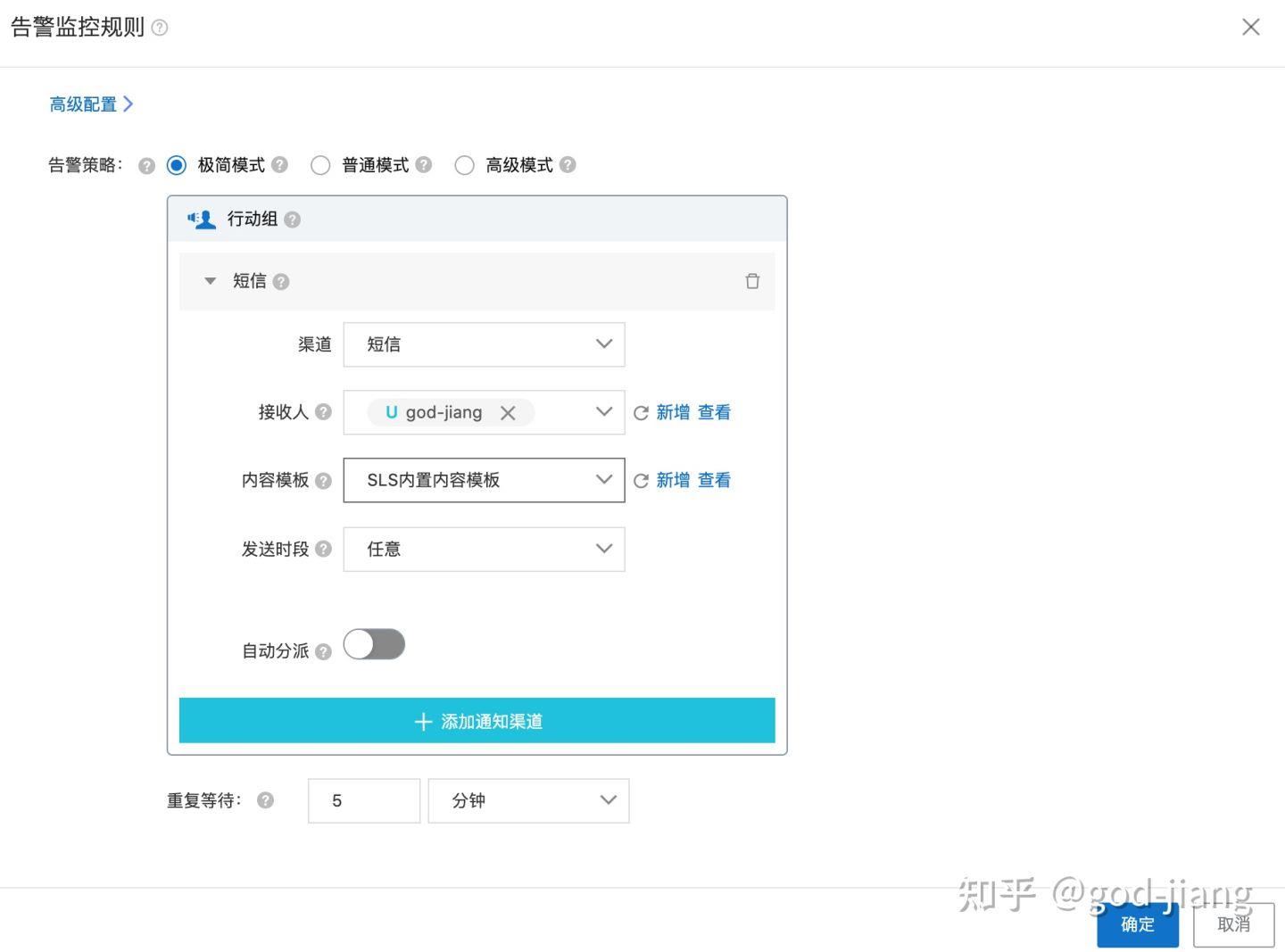1285x952 pixels.
Task: Click help icon beside 内容模板 label
Action: (324, 481)
